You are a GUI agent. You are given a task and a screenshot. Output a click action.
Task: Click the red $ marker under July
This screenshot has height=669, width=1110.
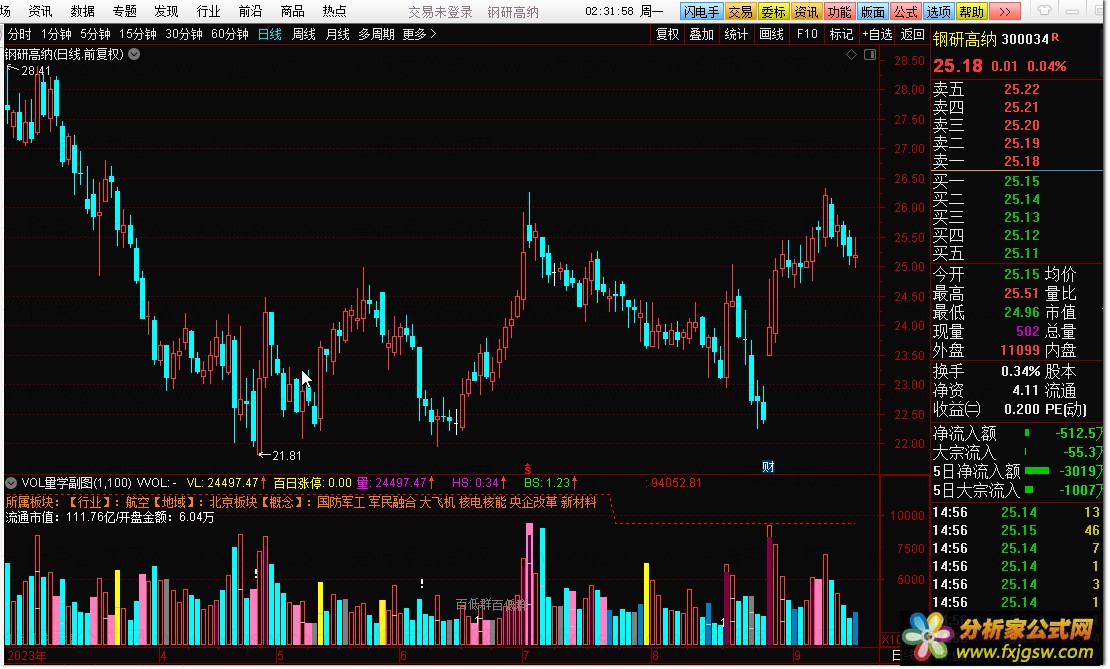pyautogui.click(x=527, y=469)
